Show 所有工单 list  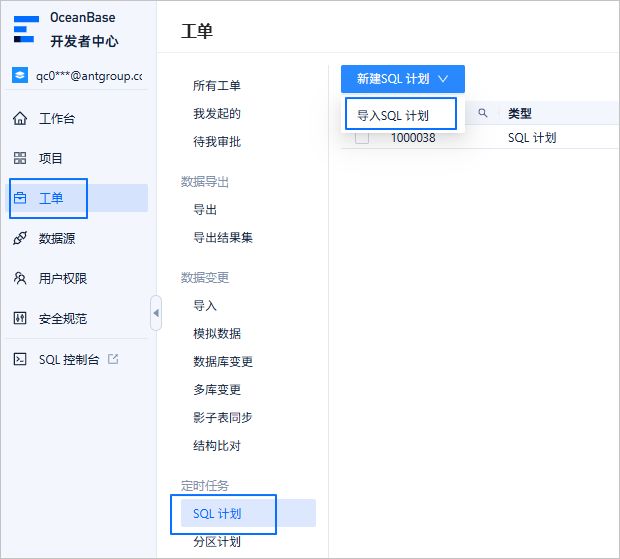tap(217, 85)
